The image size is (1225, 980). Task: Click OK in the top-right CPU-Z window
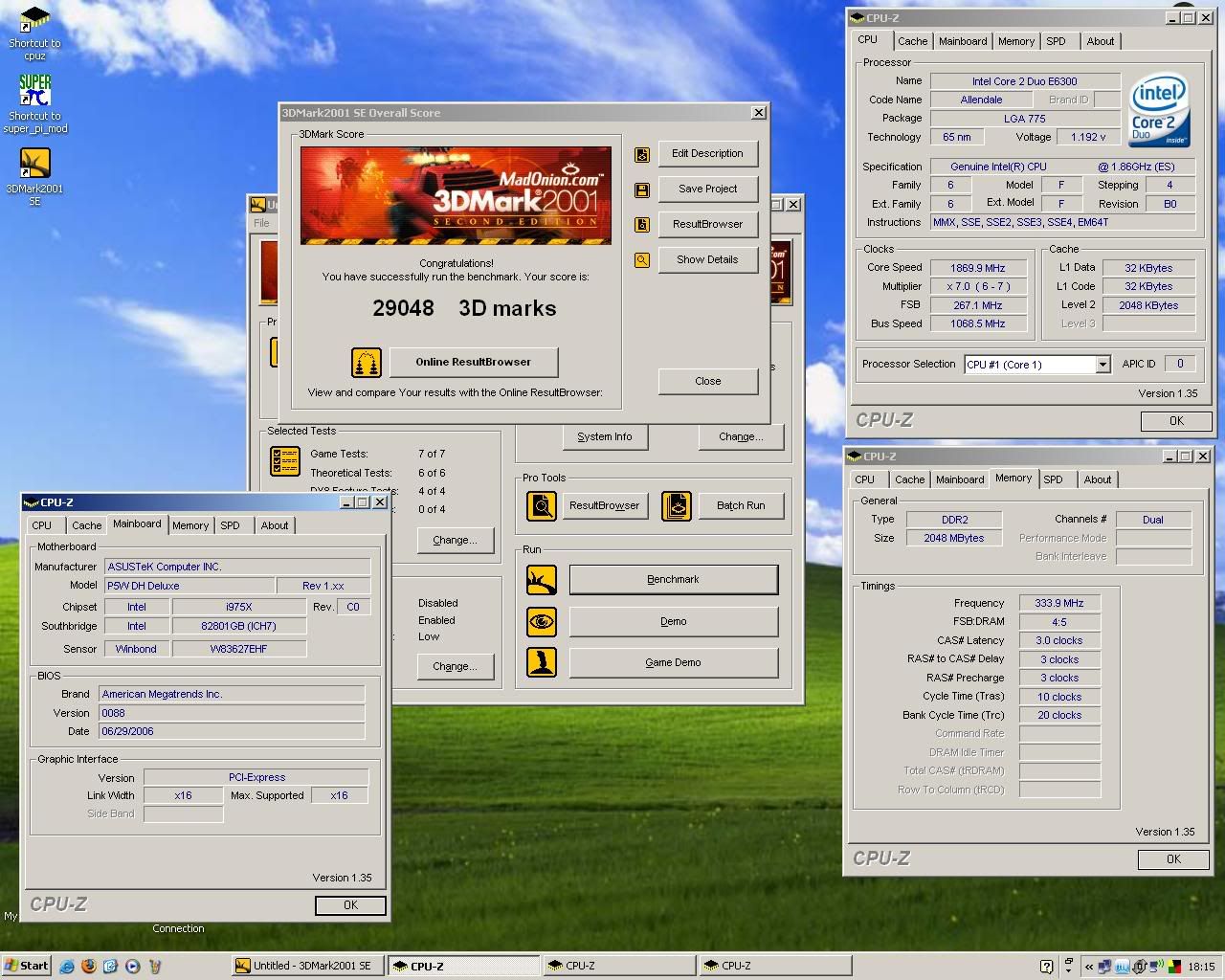pos(1176,421)
